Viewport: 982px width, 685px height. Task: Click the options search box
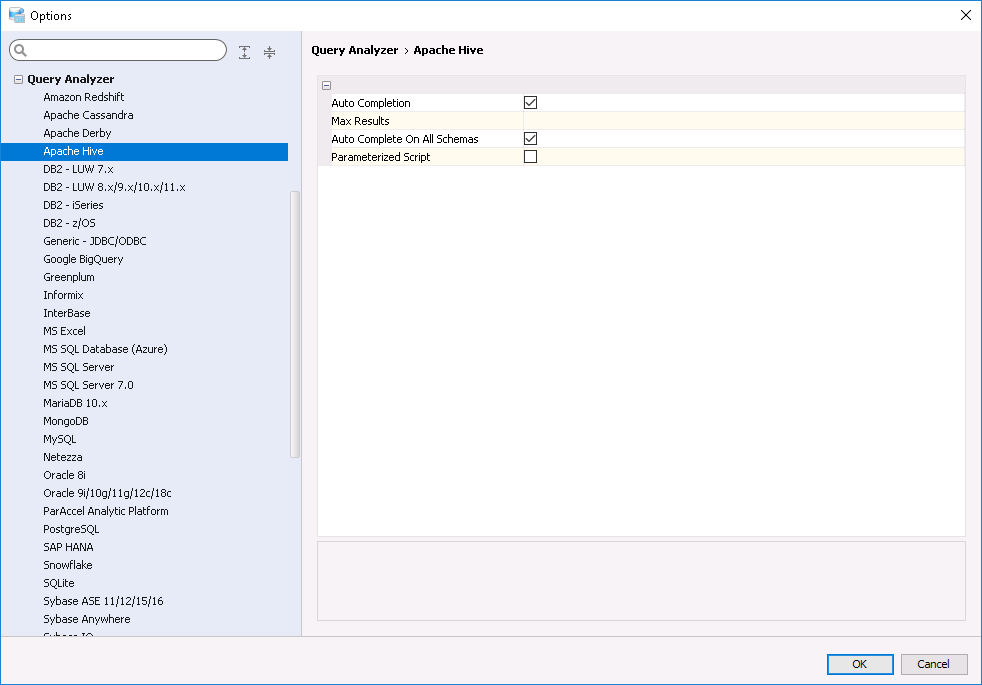[x=125, y=51]
